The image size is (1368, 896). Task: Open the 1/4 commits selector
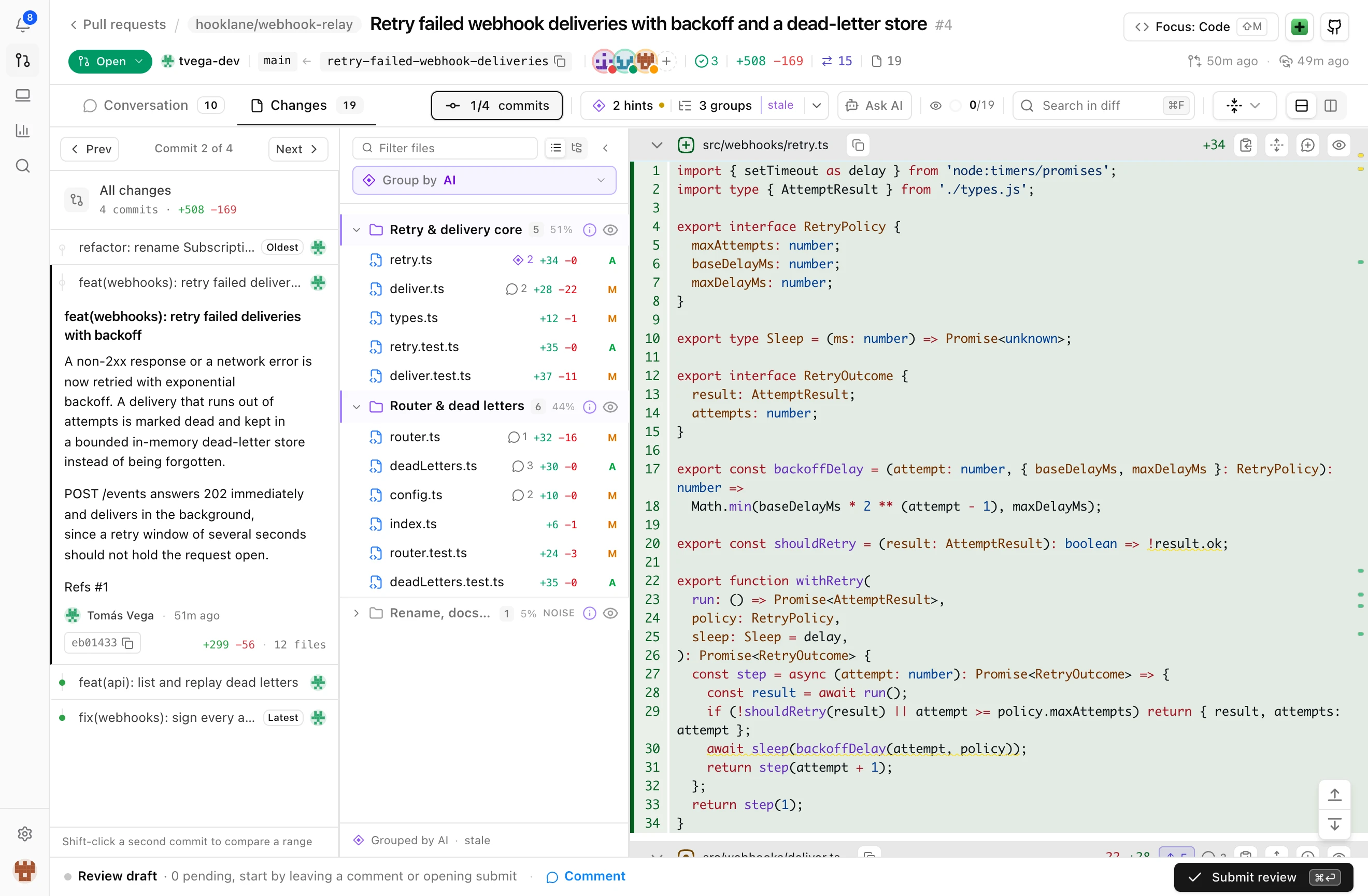tap(496, 106)
